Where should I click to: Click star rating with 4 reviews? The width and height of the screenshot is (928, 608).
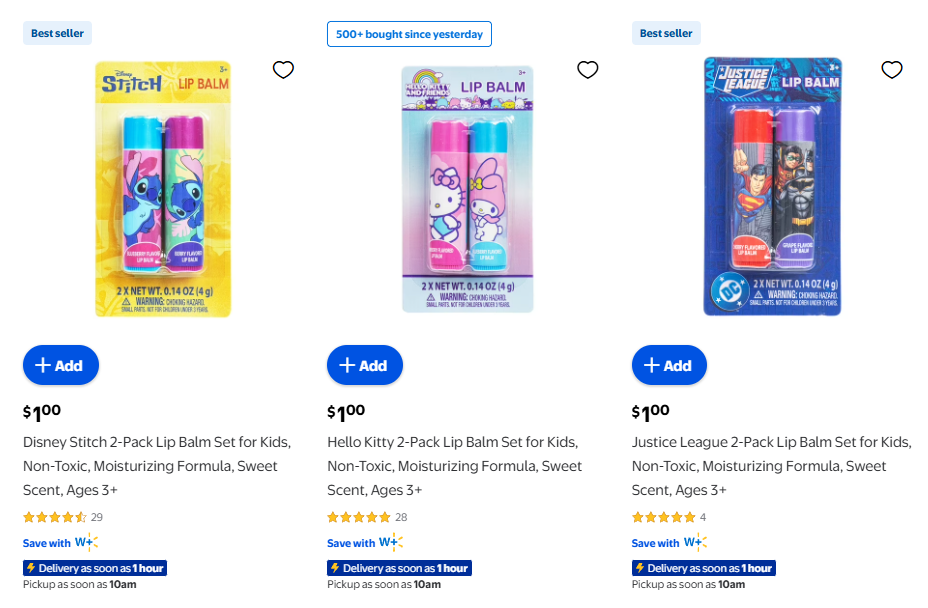coord(663,517)
